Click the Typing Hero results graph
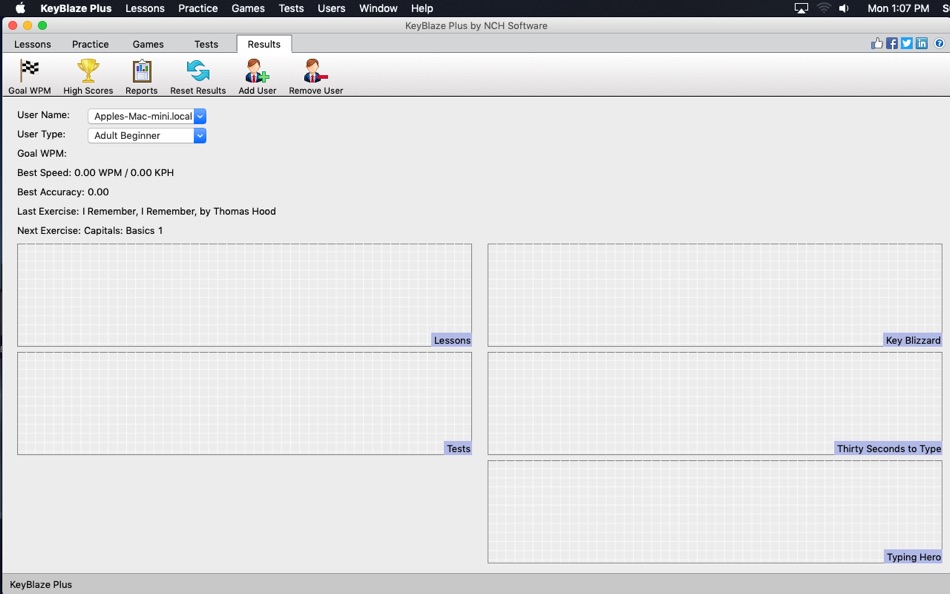The width and height of the screenshot is (950, 594). (x=715, y=512)
